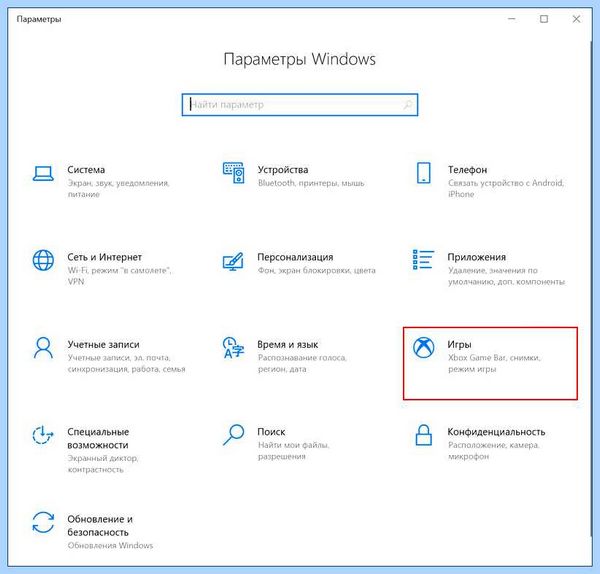Select the Время и язык heading

(287, 344)
